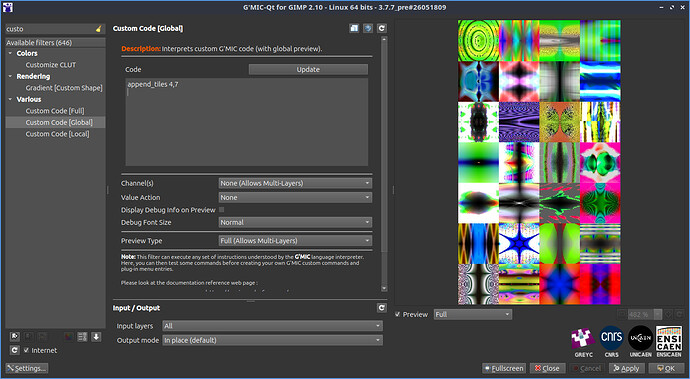690x379 pixels.
Task: Click the parameters panel scroll down arrow
Action: coord(384,289)
